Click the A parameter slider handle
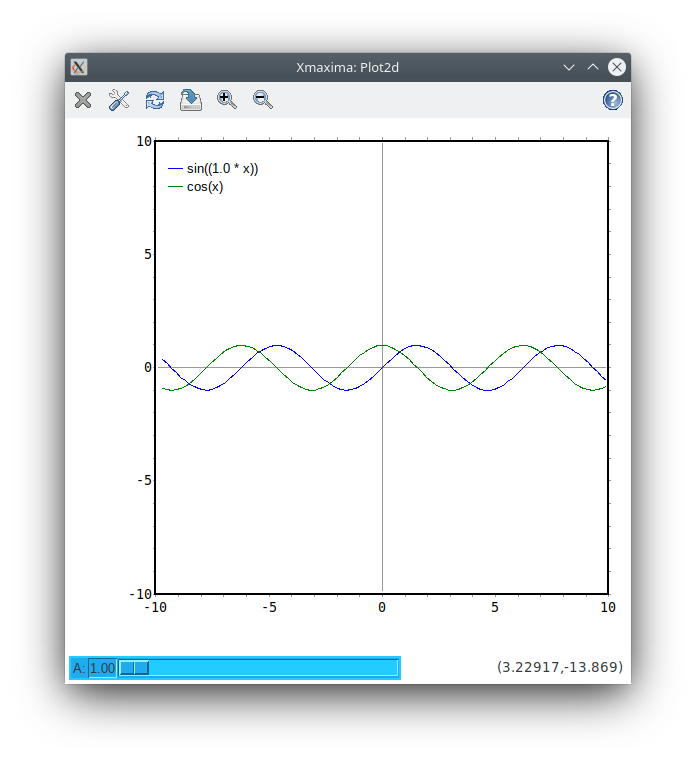This screenshot has width=696, height=761. (134, 668)
